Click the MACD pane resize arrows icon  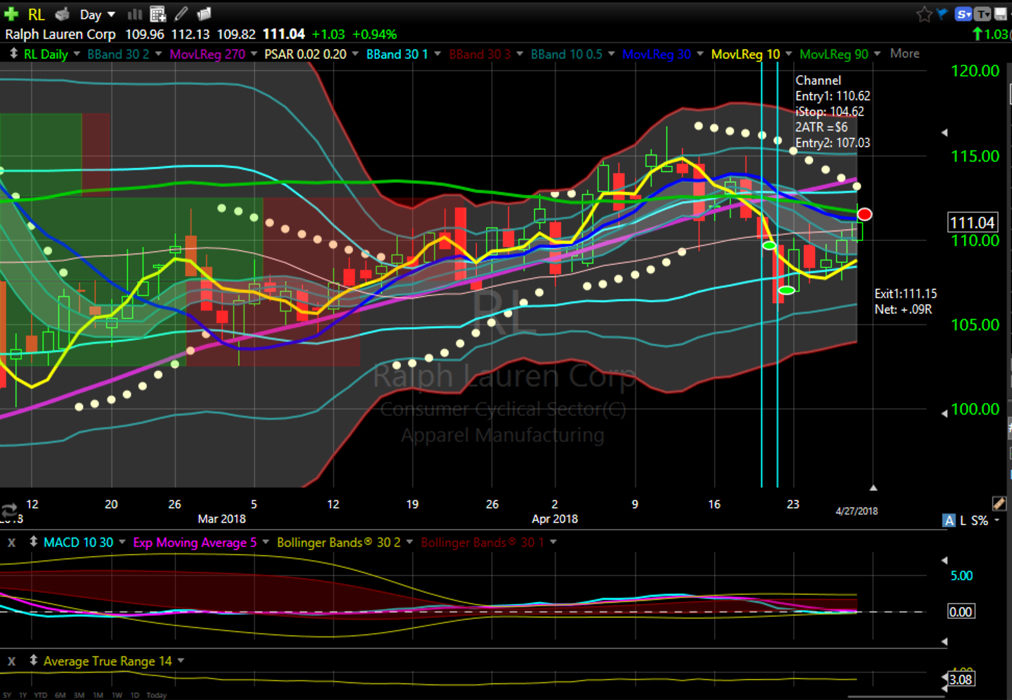pyautogui.click(x=34, y=543)
